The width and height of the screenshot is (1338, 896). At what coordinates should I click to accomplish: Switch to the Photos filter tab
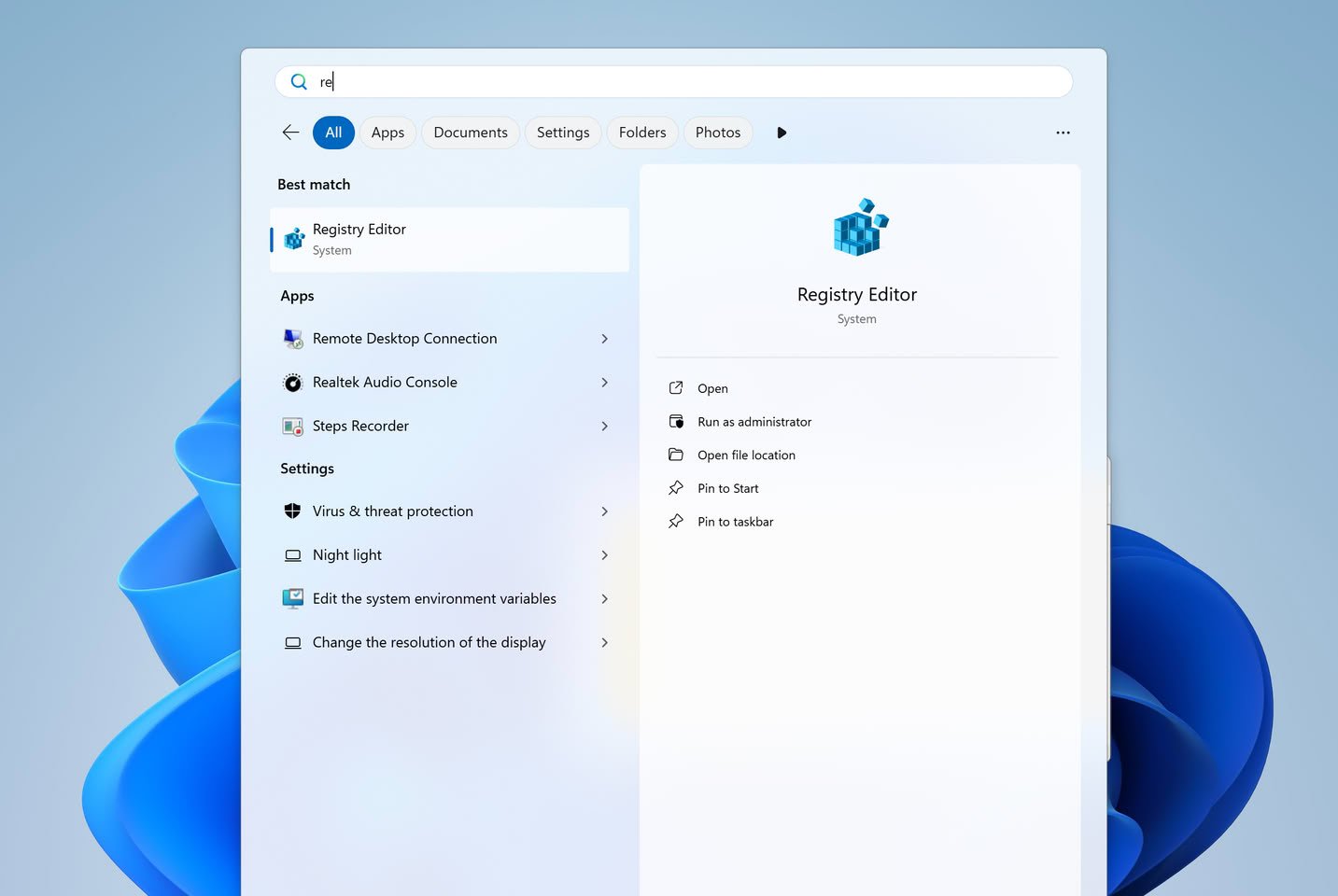click(718, 133)
